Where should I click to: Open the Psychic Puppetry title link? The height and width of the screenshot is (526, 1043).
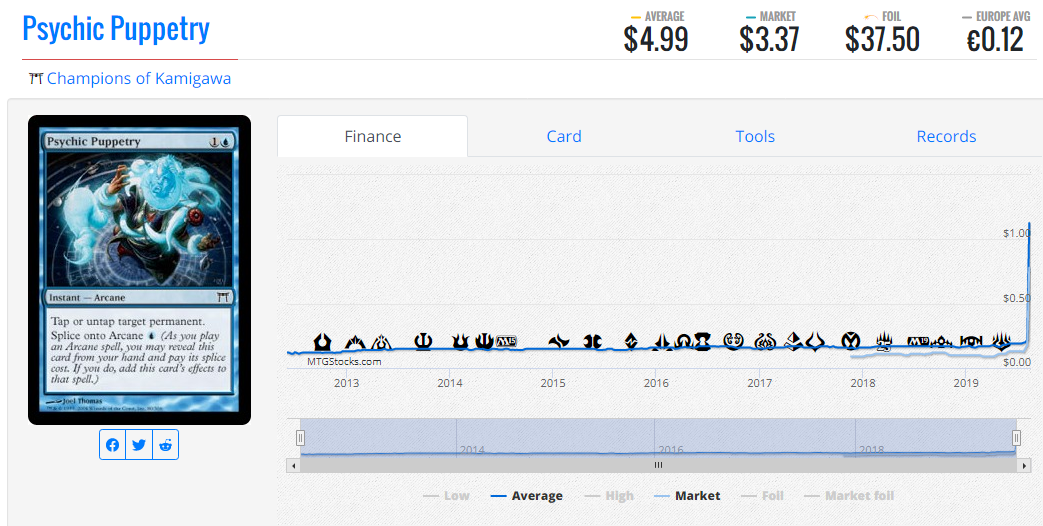pos(116,29)
